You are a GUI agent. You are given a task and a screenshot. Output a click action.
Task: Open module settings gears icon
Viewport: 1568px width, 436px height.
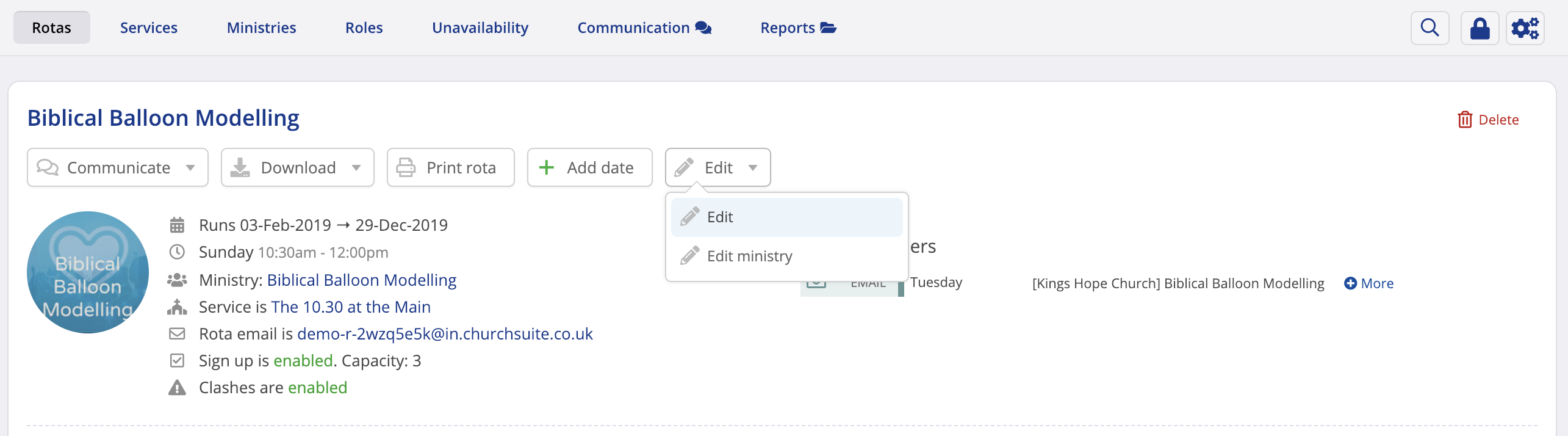tap(1525, 28)
